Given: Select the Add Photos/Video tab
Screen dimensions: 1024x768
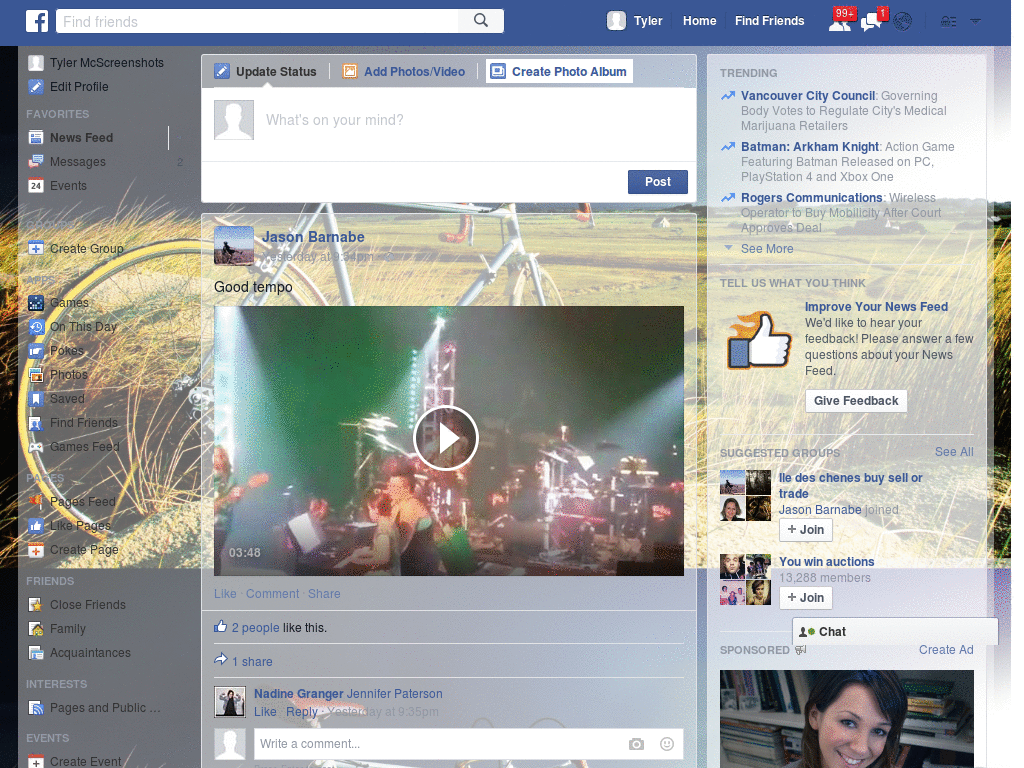Looking at the screenshot, I should point(404,71).
